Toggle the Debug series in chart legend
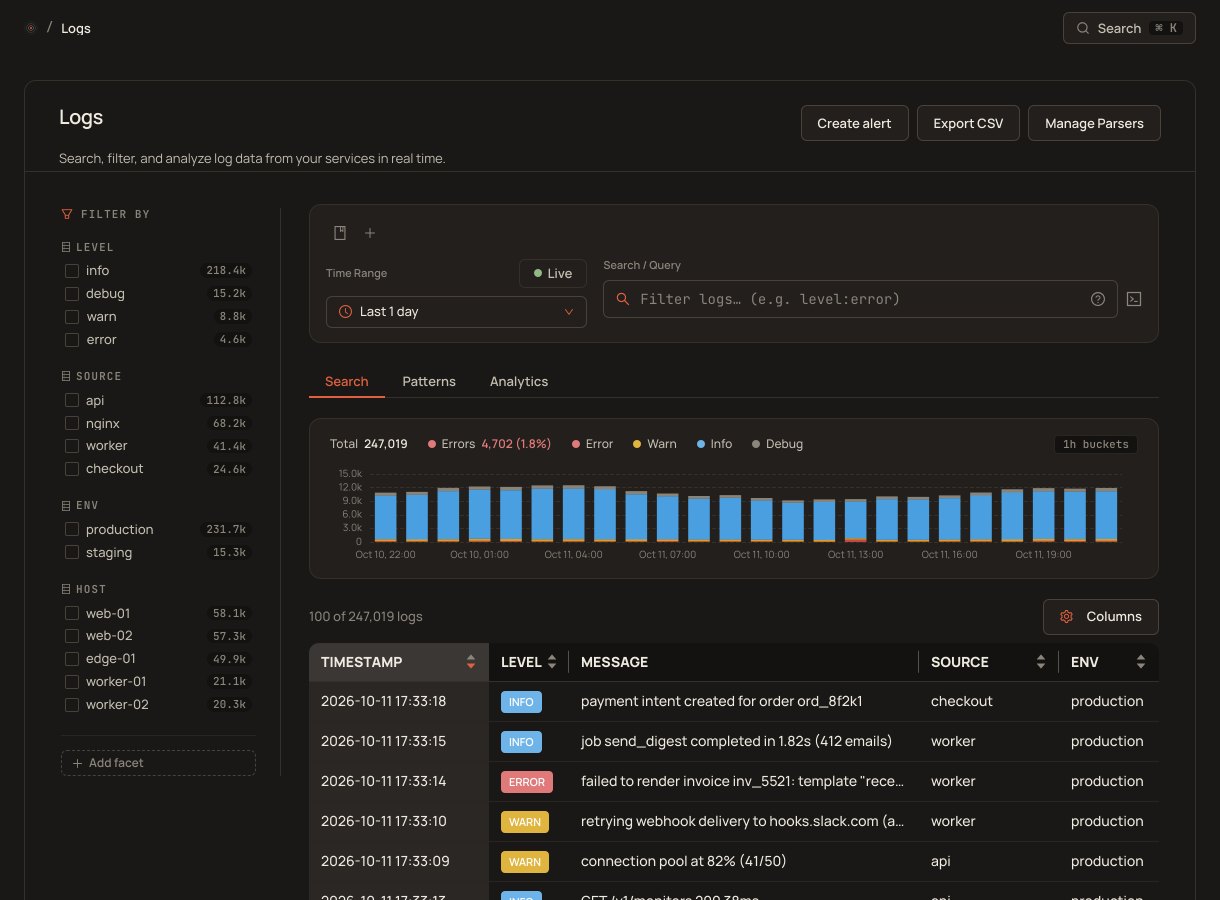Image resolution: width=1220 pixels, height=900 pixels. coord(777,444)
